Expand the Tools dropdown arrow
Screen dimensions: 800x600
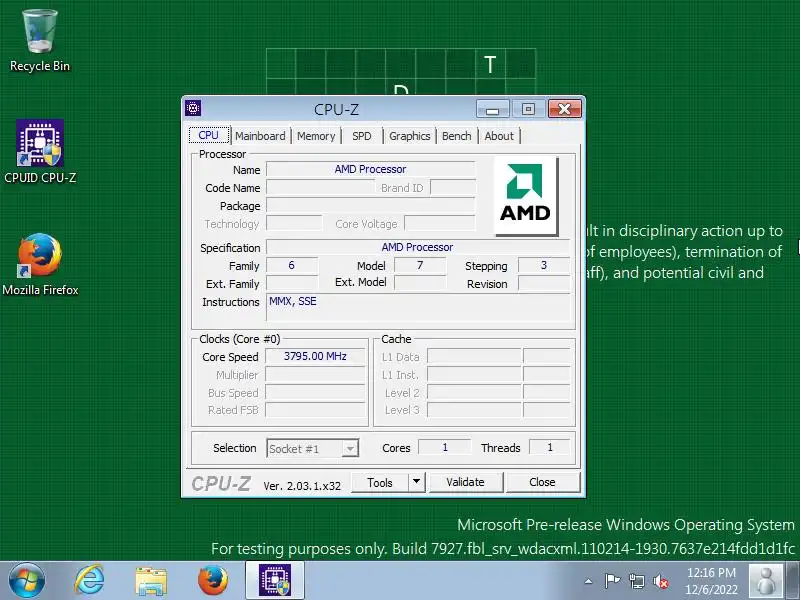click(417, 482)
